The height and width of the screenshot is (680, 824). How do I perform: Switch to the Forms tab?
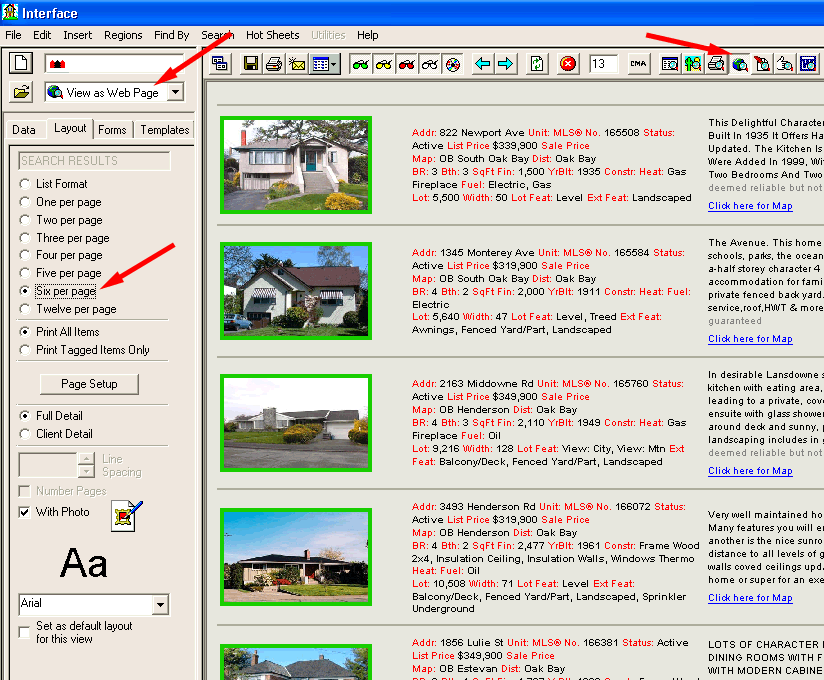(x=112, y=130)
